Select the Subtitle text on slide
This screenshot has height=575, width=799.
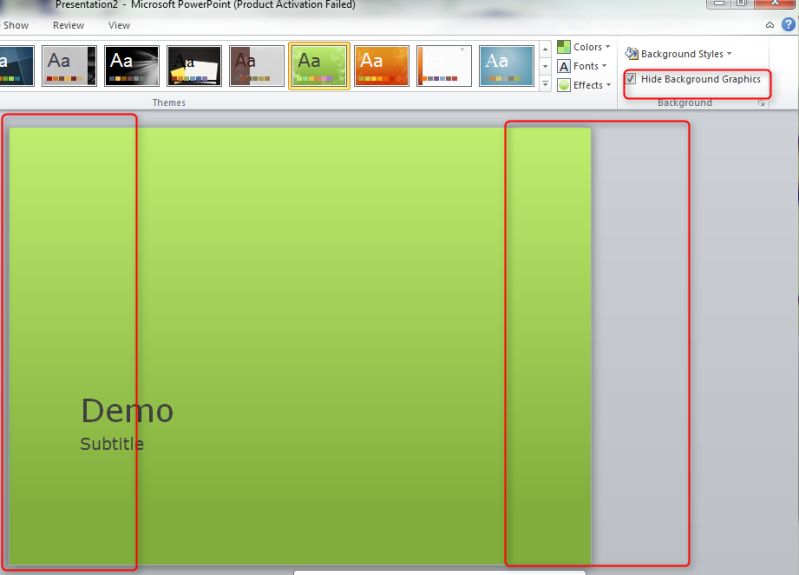[x=112, y=444]
